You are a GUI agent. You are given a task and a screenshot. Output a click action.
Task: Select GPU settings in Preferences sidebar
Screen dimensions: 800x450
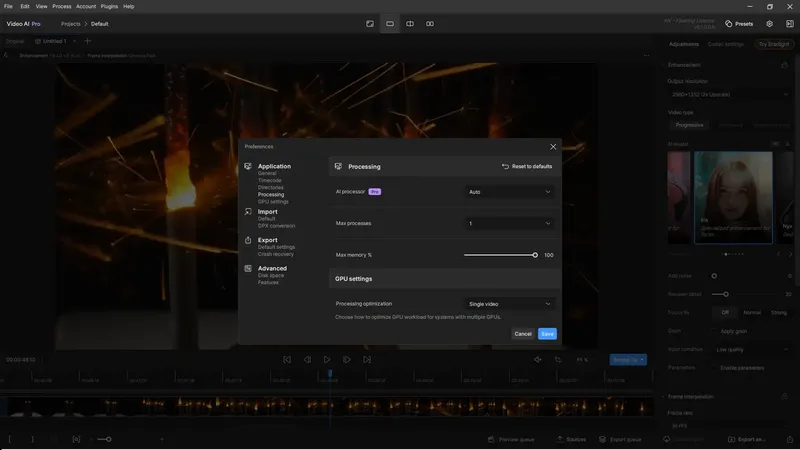[272, 201]
